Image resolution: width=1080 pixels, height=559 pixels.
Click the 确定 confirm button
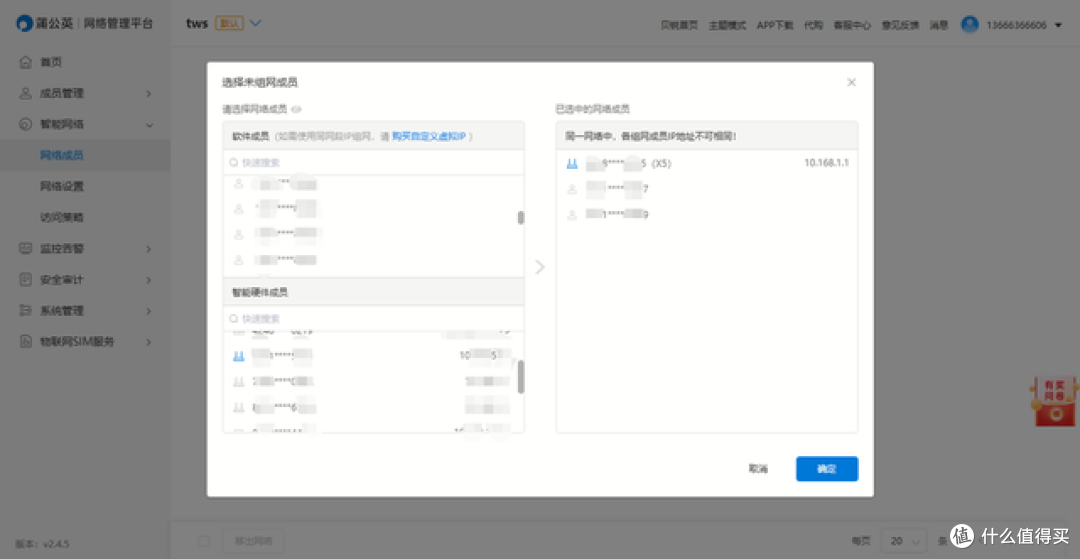pyautogui.click(x=827, y=469)
